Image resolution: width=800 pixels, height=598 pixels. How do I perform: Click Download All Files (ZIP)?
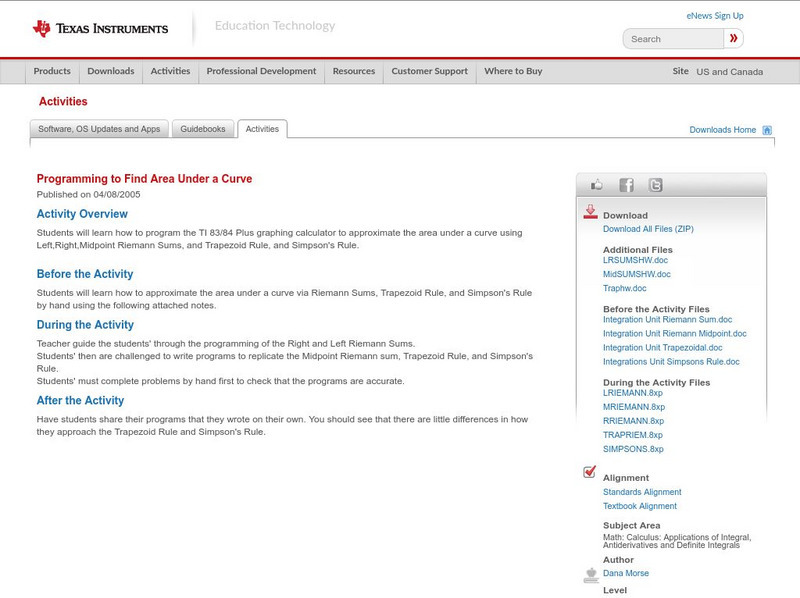(x=648, y=229)
